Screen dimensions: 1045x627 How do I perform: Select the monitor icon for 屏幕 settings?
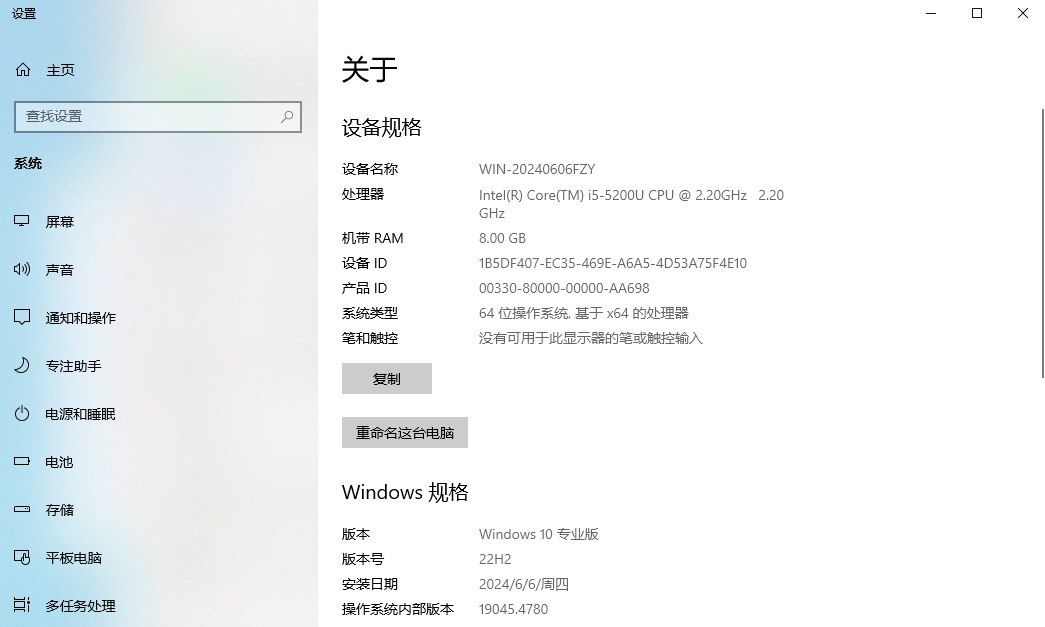tap(22, 221)
